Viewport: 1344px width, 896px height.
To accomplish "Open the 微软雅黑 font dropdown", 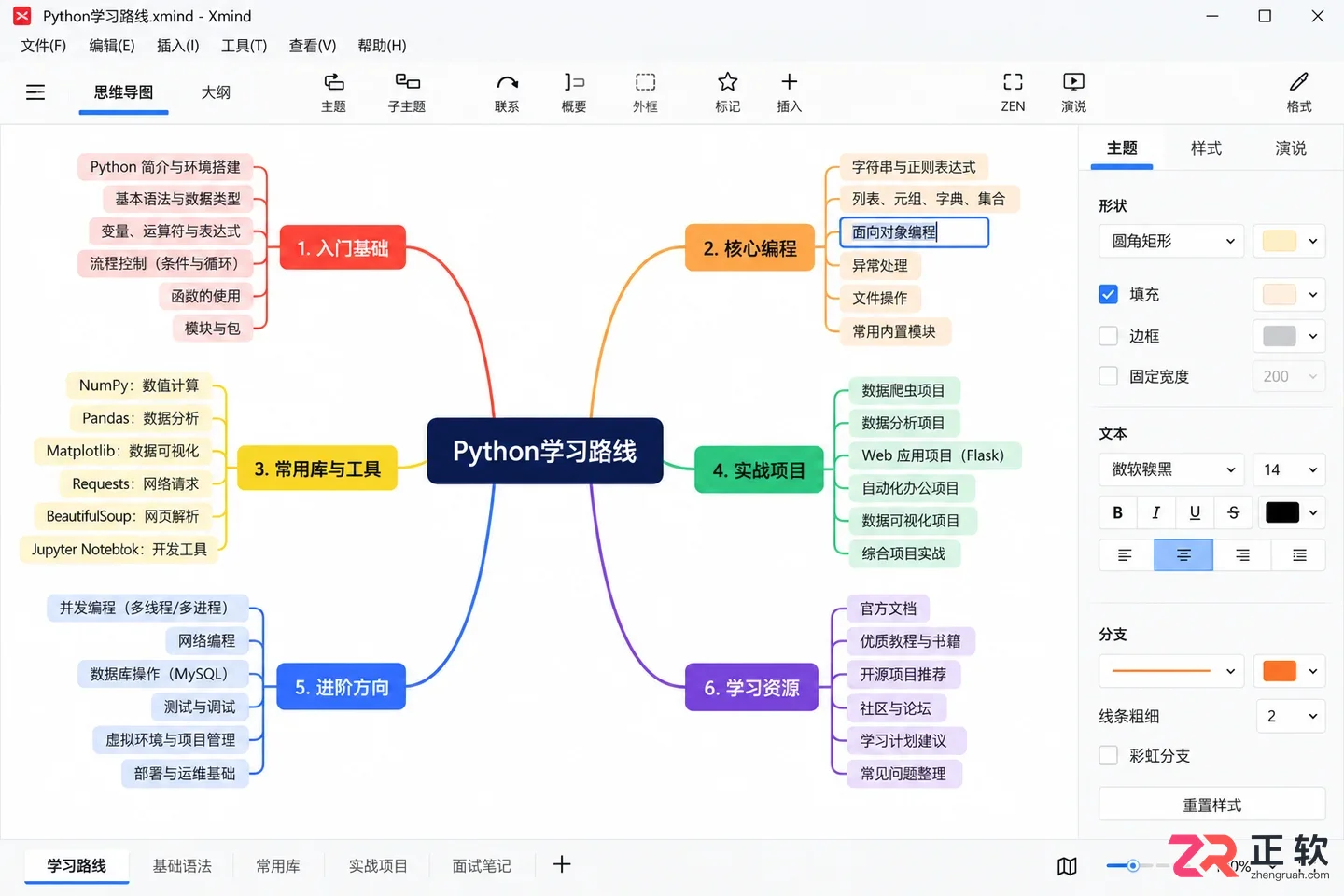I will (1172, 469).
